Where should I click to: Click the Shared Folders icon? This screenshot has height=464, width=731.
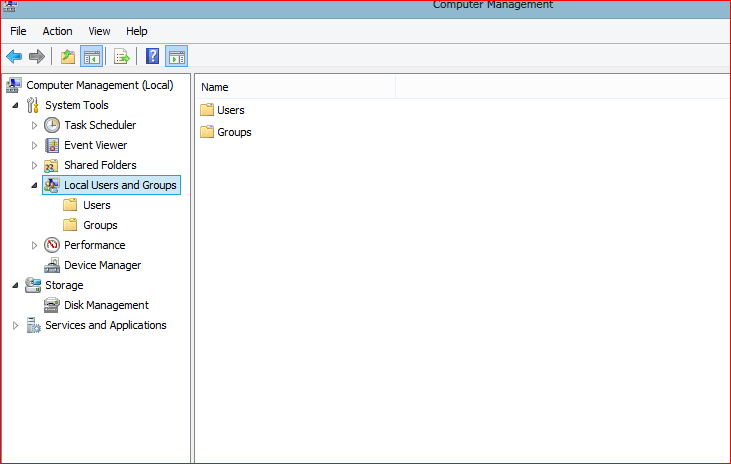51,166
